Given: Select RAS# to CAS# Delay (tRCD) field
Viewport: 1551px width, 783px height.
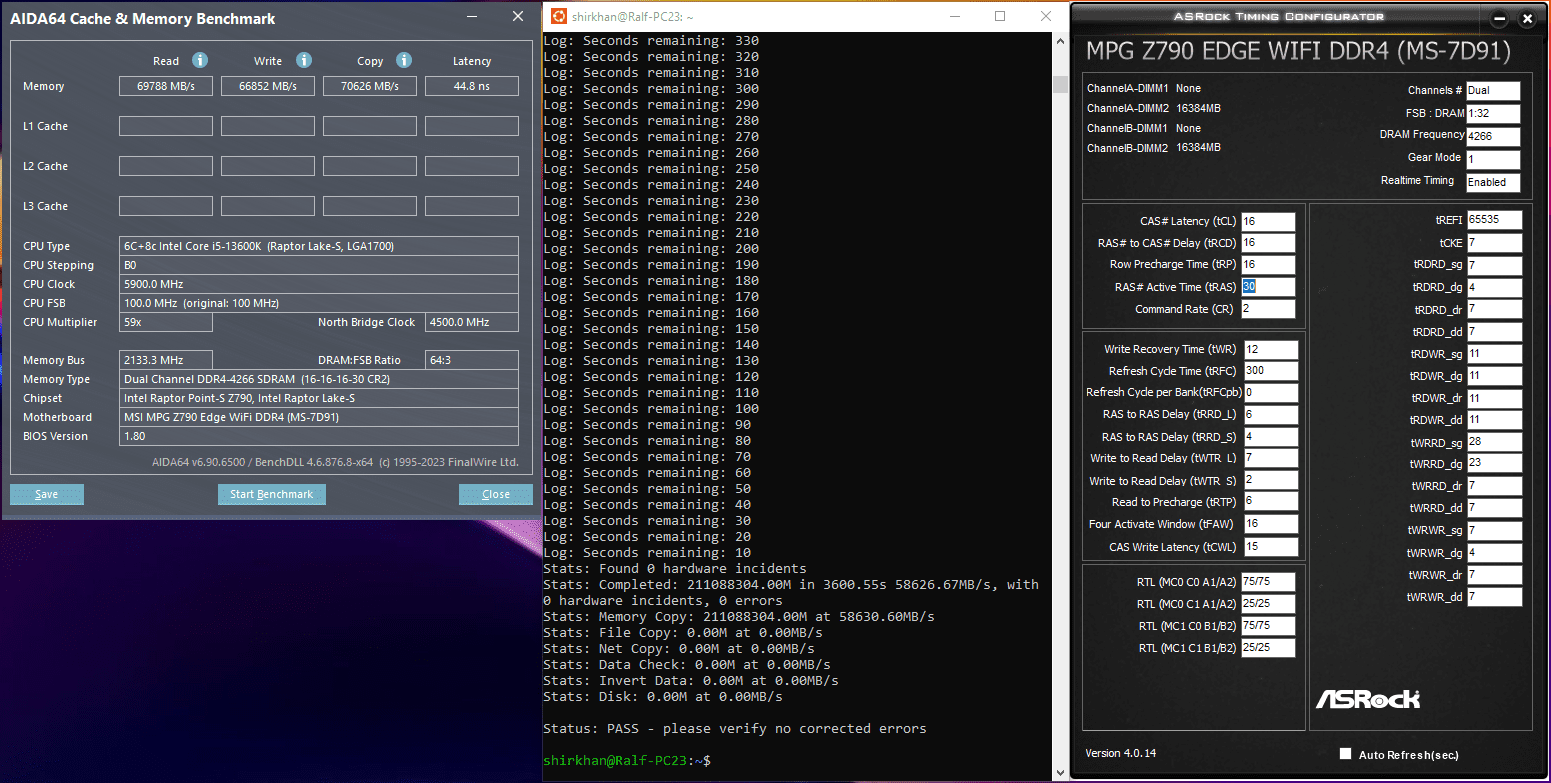Looking at the screenshot, I should 1268,243.
